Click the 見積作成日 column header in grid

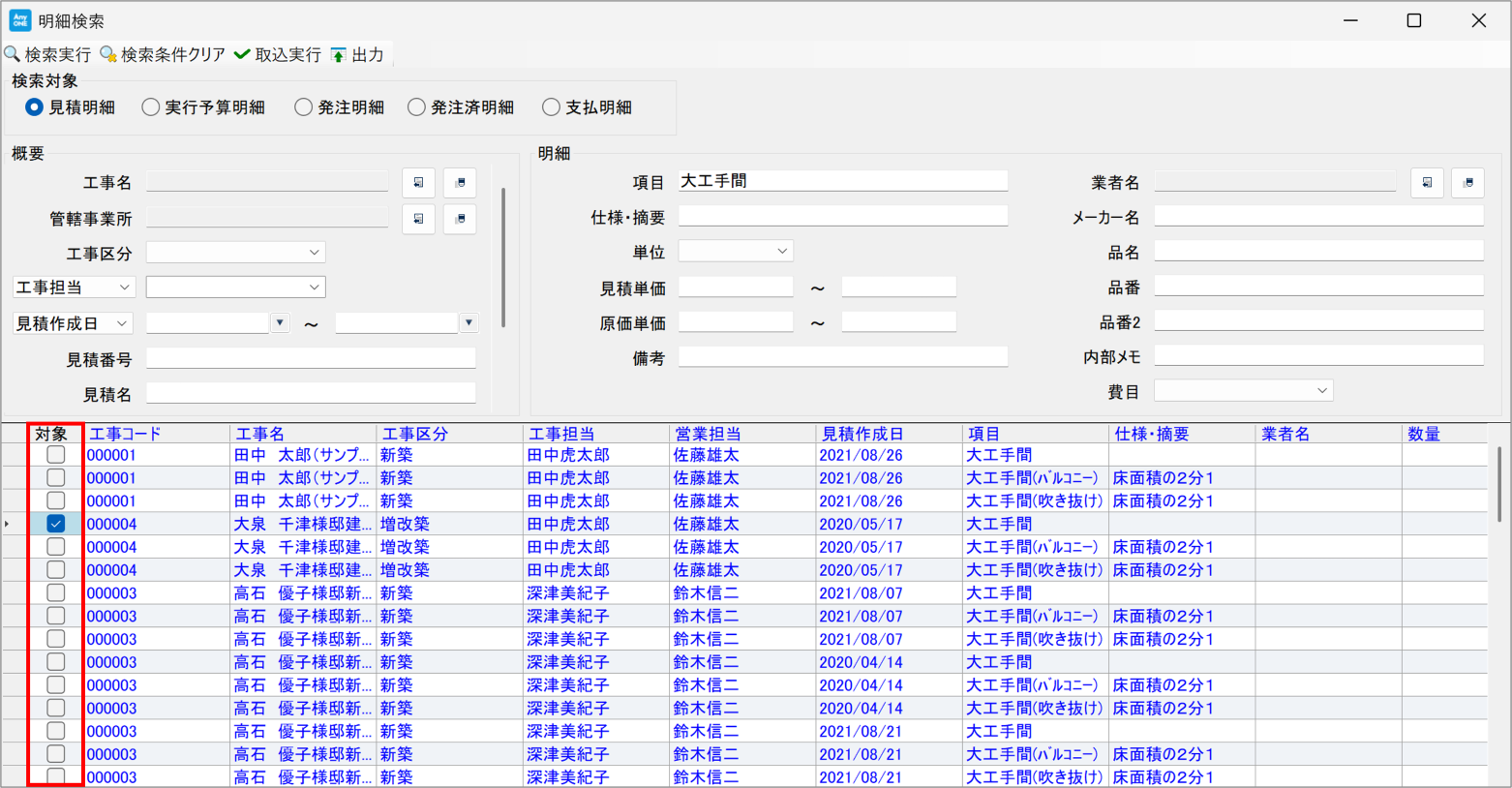click(862, 434)
